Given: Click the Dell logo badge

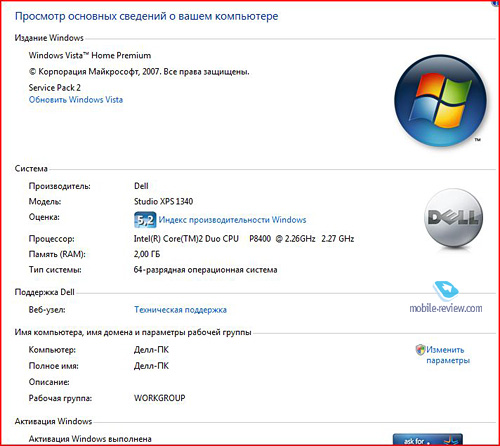Looking at the screenshot, I should 453,218.
